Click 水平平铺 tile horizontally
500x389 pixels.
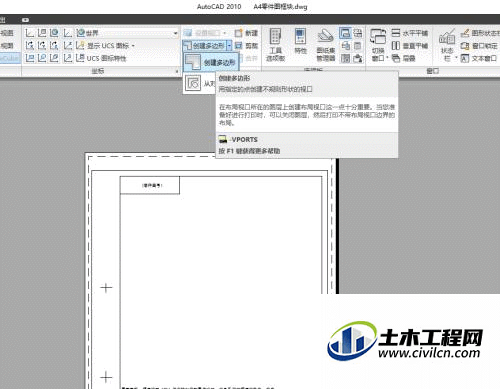[410, 33]
